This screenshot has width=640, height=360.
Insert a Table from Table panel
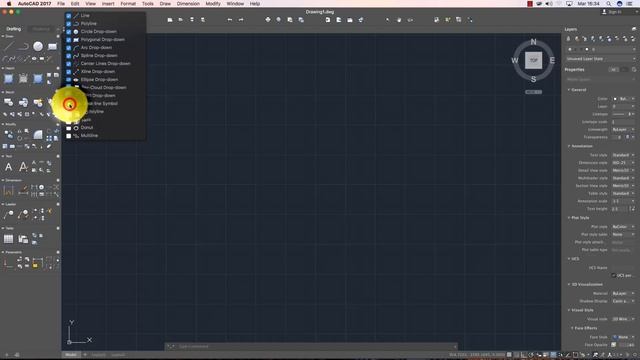tap(9, 239)
